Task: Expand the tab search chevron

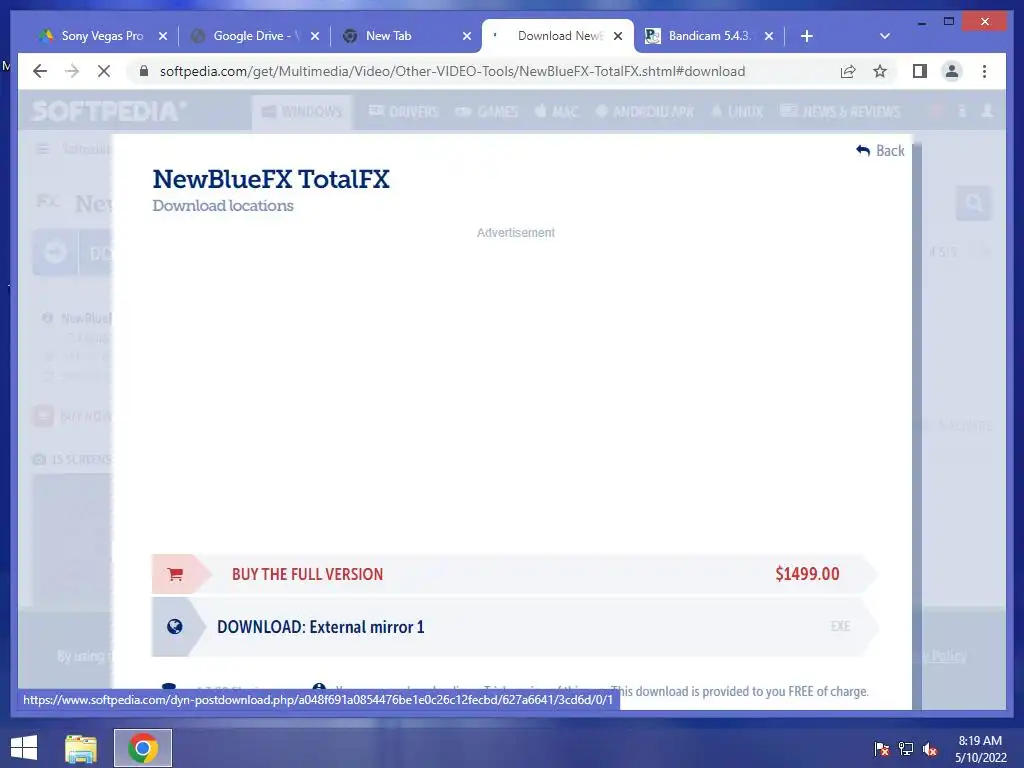Action: tap(885, 36)
